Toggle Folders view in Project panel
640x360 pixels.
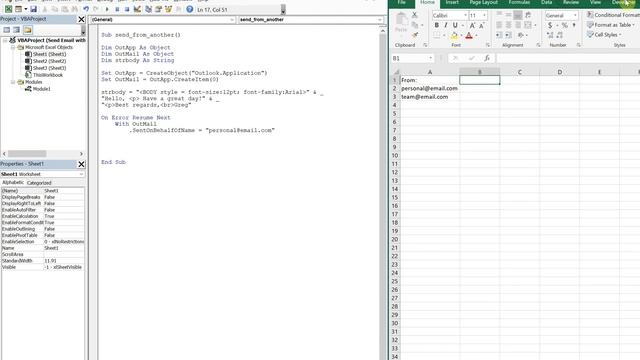tap(27, 30)
